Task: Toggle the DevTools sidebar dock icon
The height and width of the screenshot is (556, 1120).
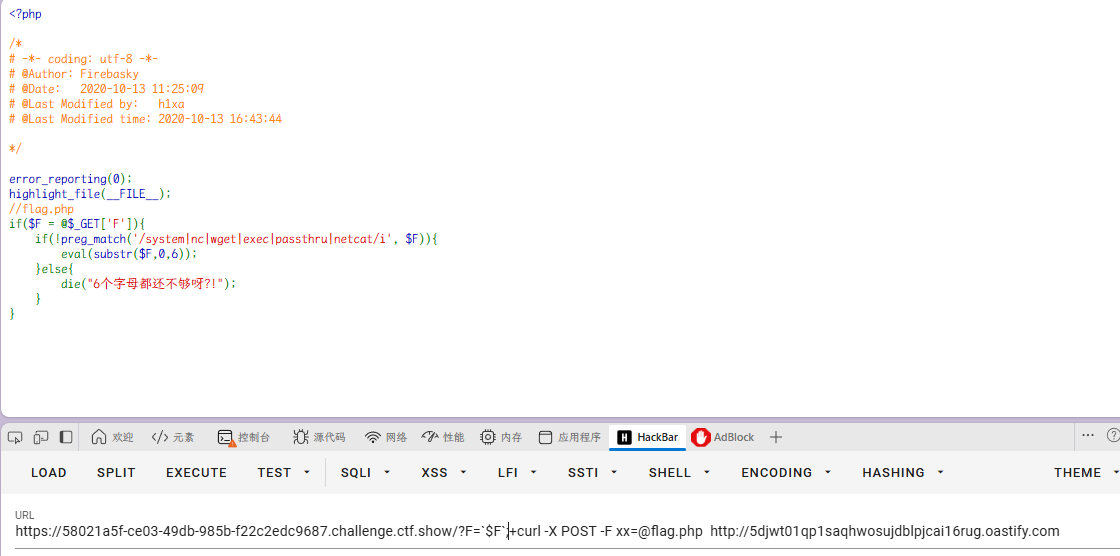Action: point(66,437)
